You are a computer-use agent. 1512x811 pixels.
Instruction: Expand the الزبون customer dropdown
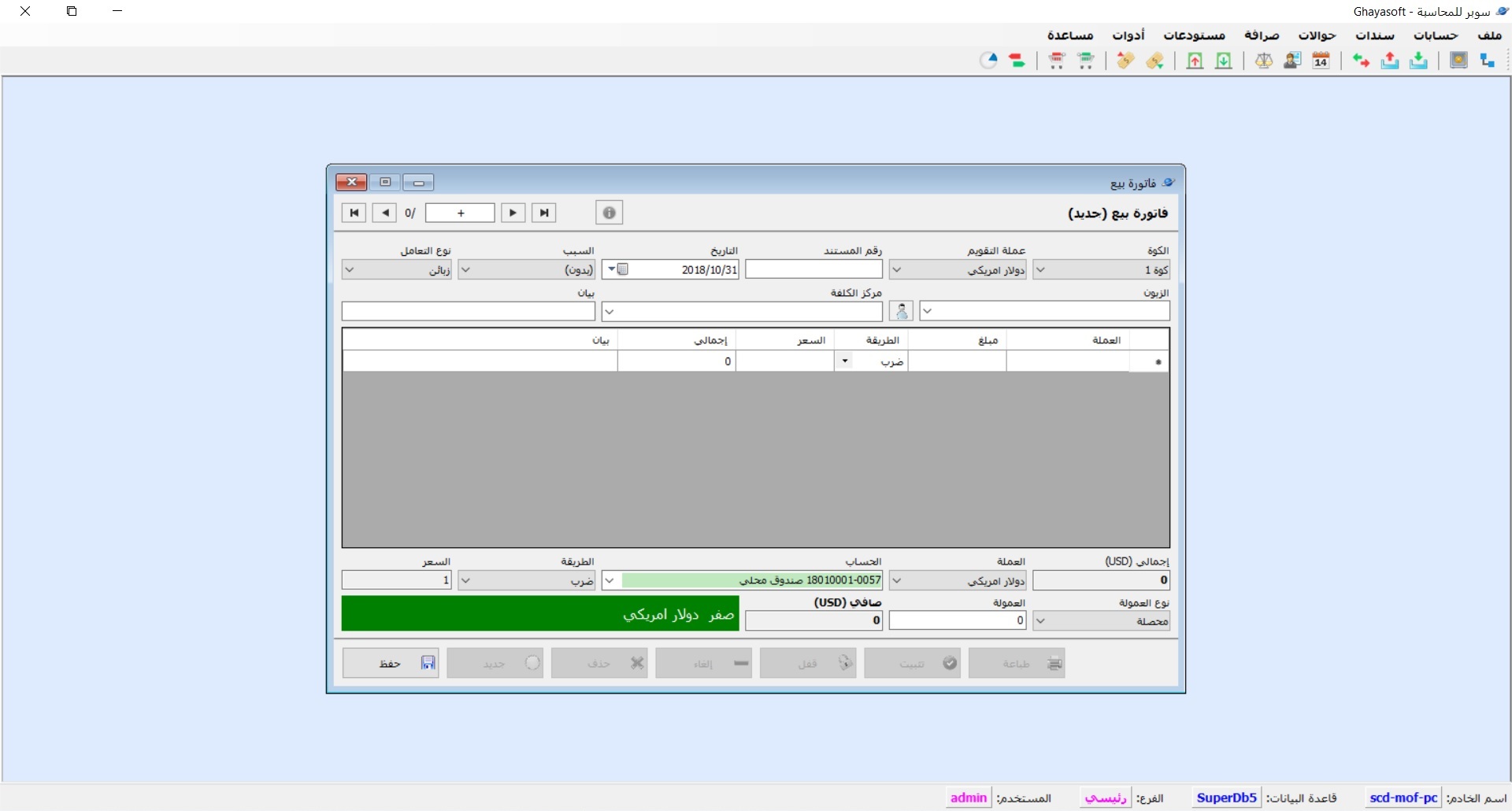click(928, 312)
